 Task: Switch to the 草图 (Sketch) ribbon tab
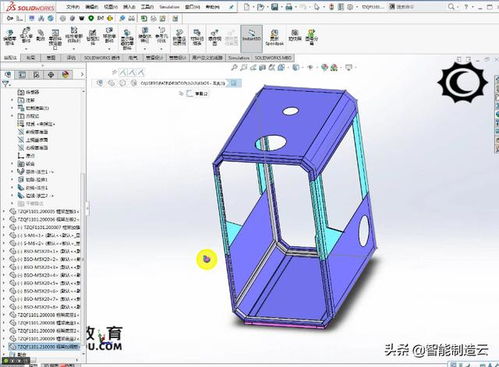point(51,58)
